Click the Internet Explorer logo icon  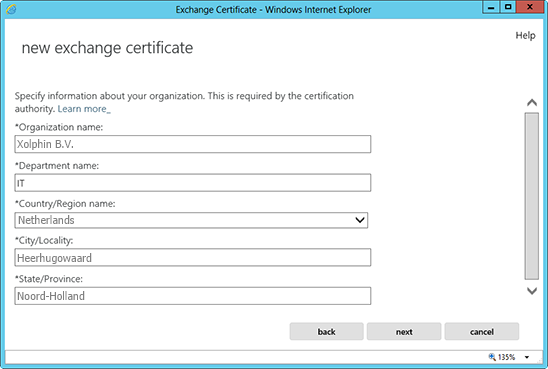(x=11, y=9)
